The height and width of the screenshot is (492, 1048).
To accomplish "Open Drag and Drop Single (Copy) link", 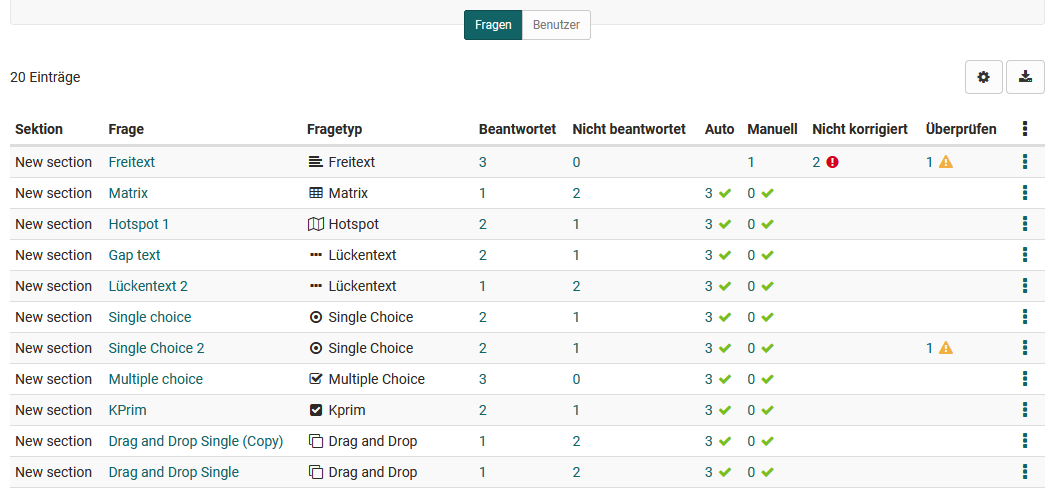I will click(x=195, y=441).
